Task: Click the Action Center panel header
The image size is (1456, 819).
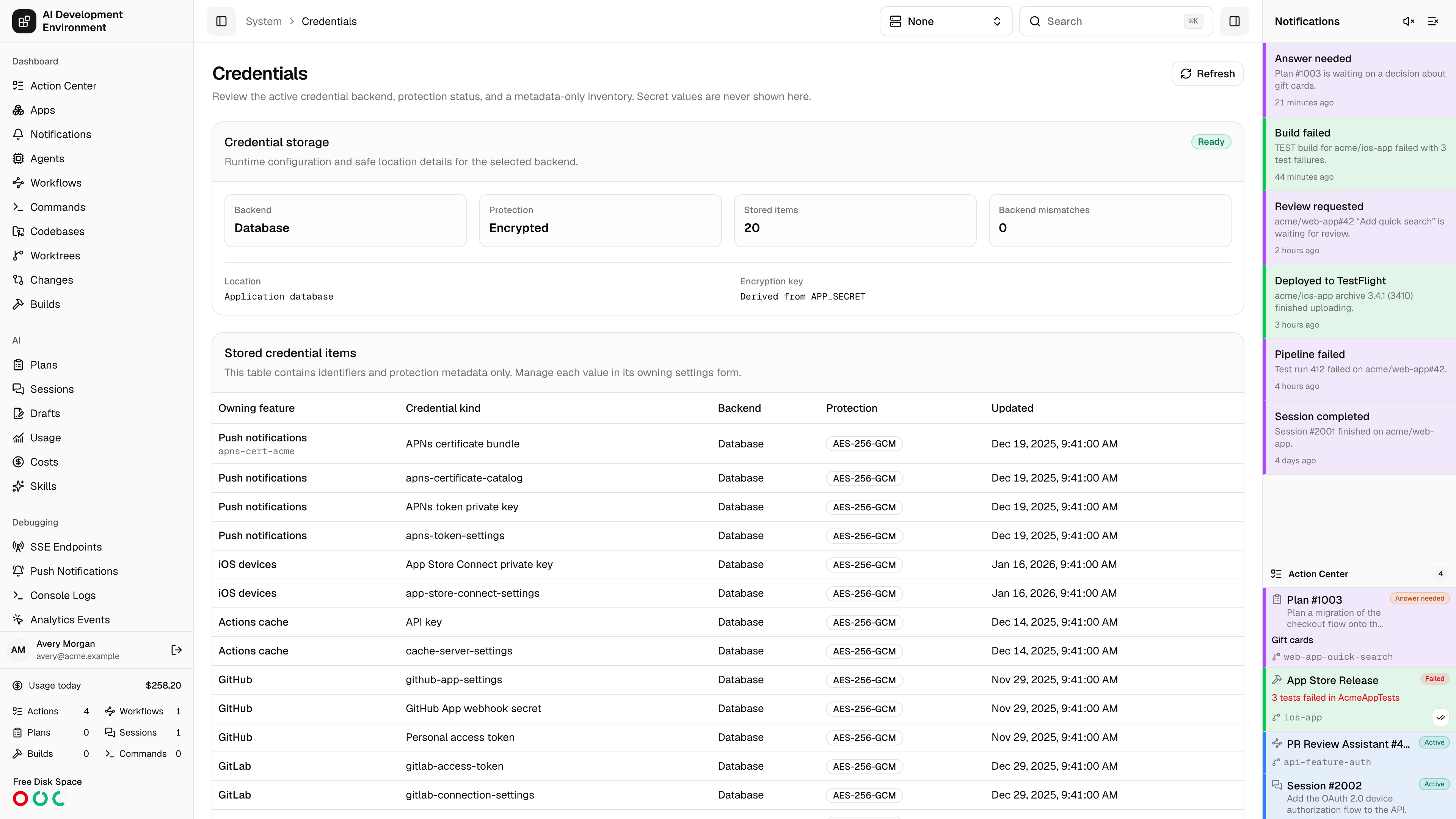Action: [1359, 574]
